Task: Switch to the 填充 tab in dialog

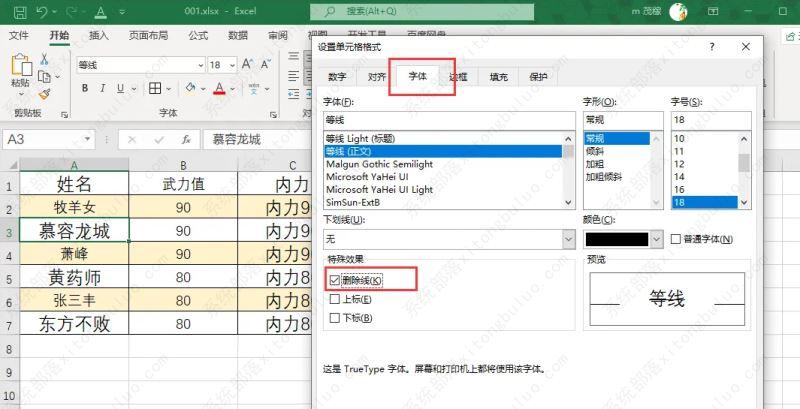Action: coord(498,77)
